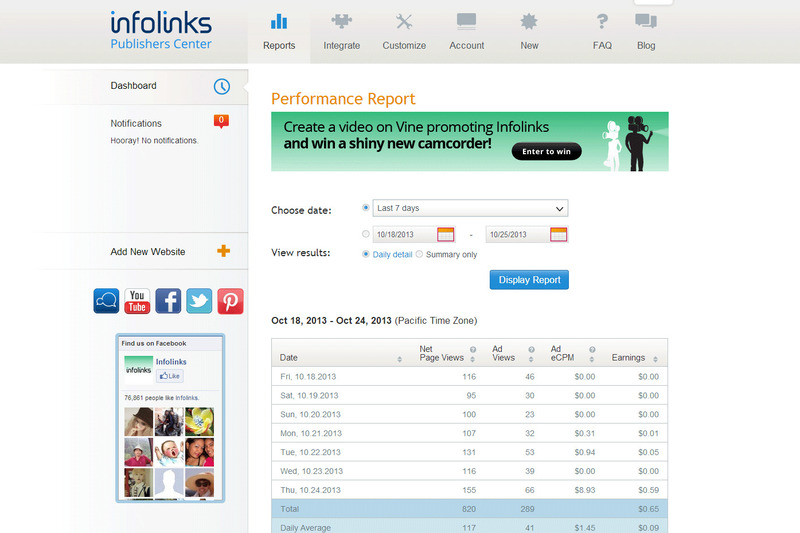The width and height of the screenshot is (800, 533).
Task: Click the Dashboard clock icon
Action: (x=221, y=86)
